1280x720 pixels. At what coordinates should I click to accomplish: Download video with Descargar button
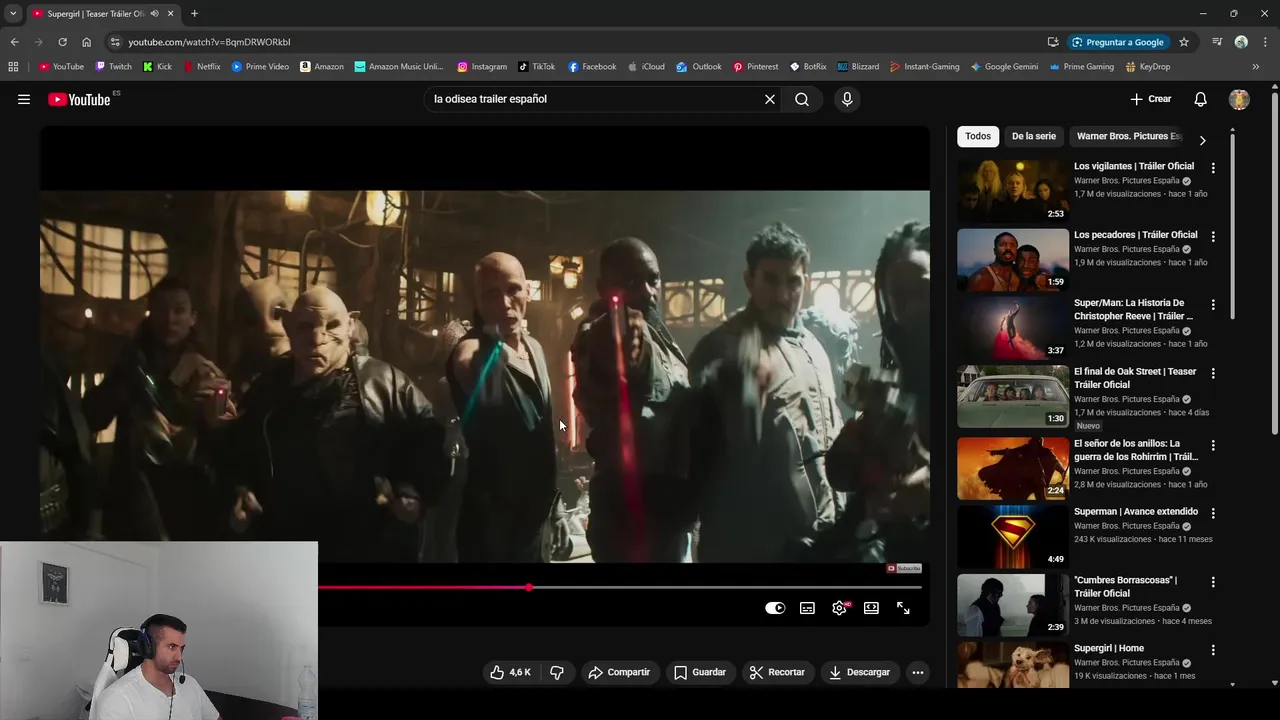tap(859, 672)
